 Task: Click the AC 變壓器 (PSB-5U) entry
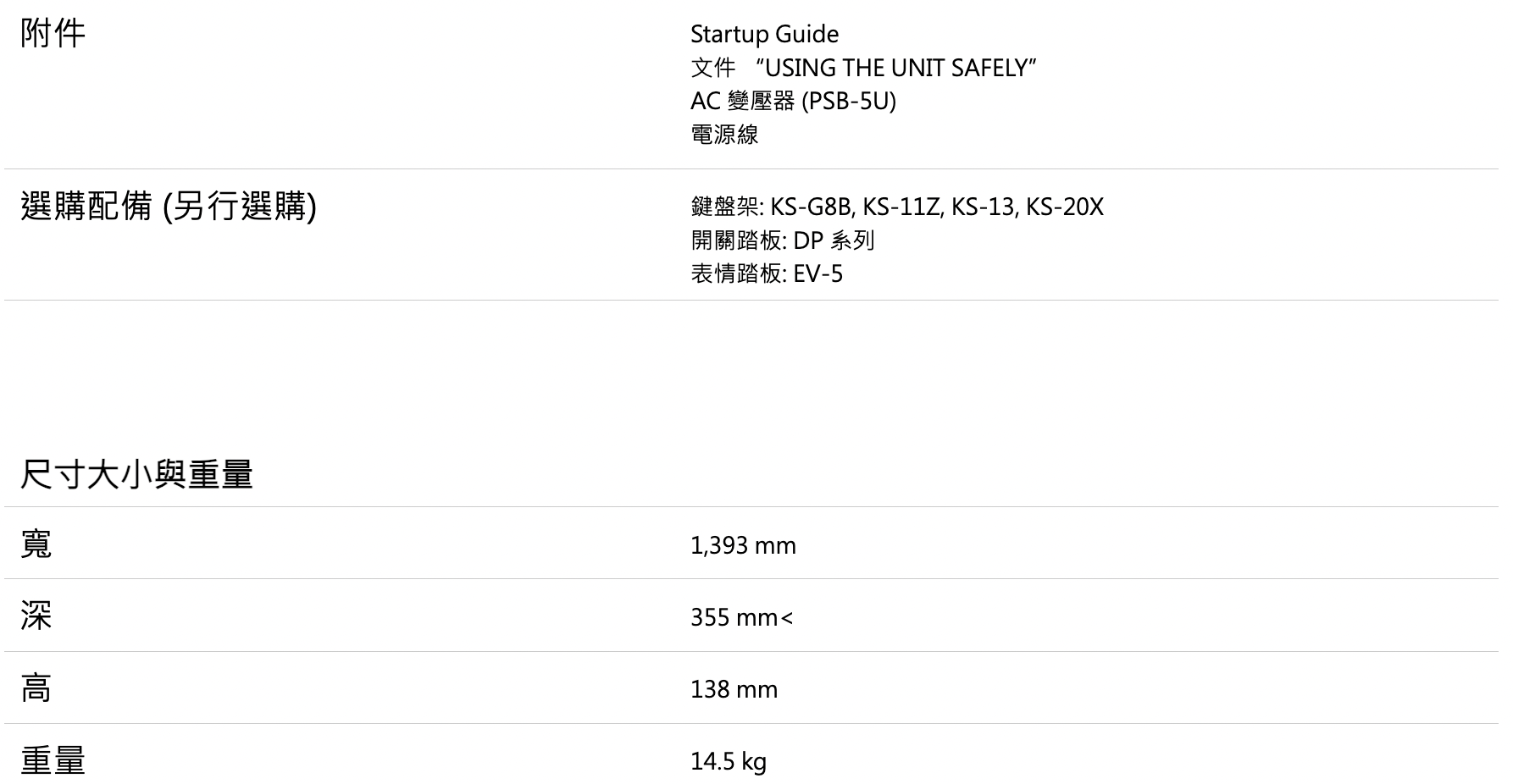(x=793, y=101)
